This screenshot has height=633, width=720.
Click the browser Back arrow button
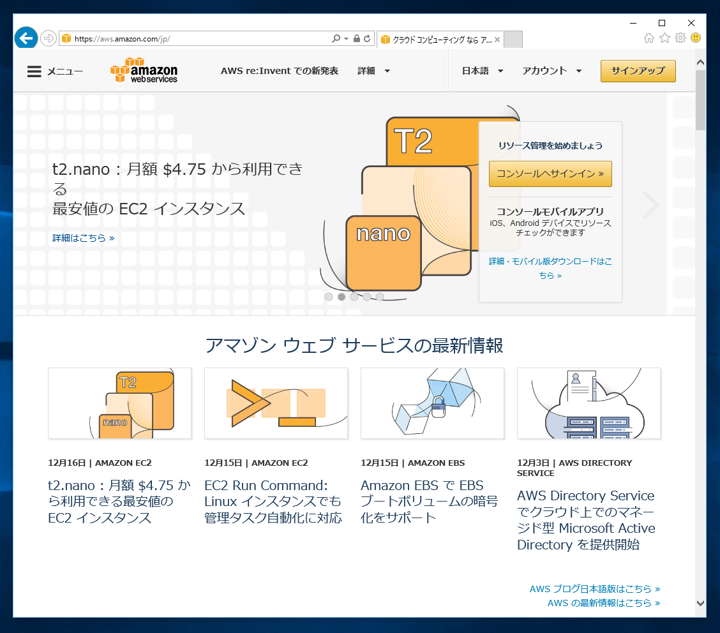tap(26, 38)
